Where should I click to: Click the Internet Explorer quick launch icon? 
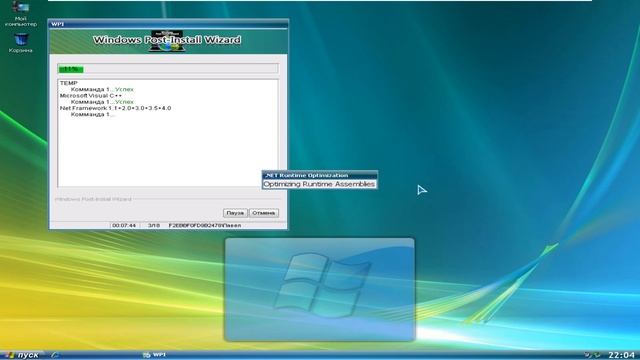[54, 355]
